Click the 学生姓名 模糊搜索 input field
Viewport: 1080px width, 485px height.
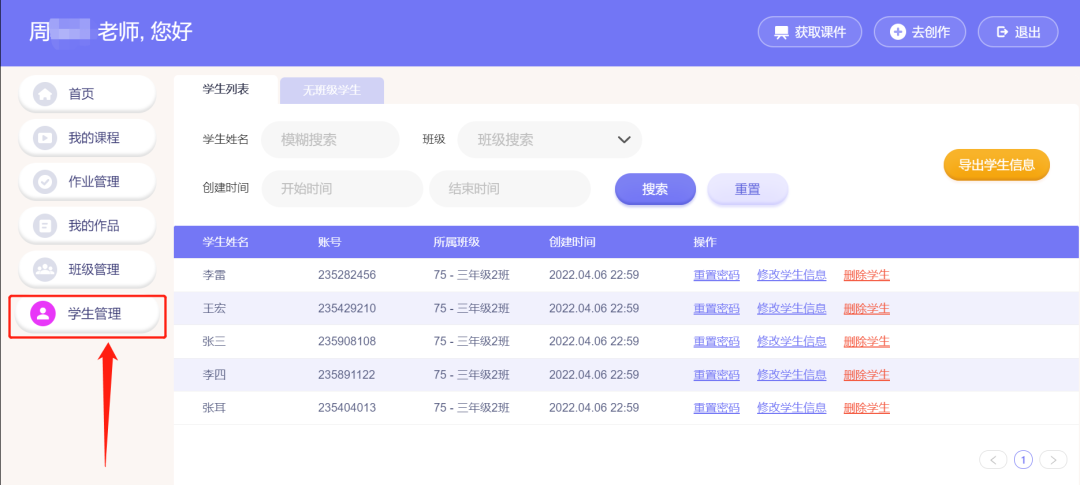330,140
